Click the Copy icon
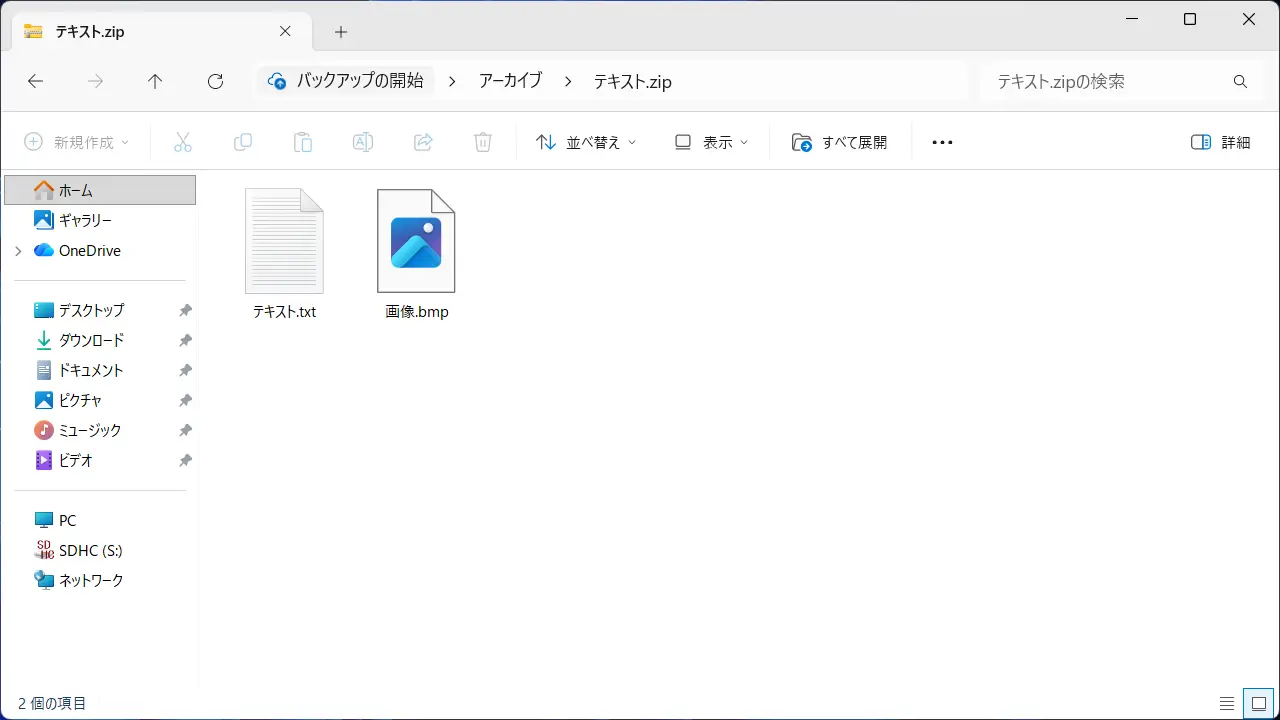 (243, 141)
